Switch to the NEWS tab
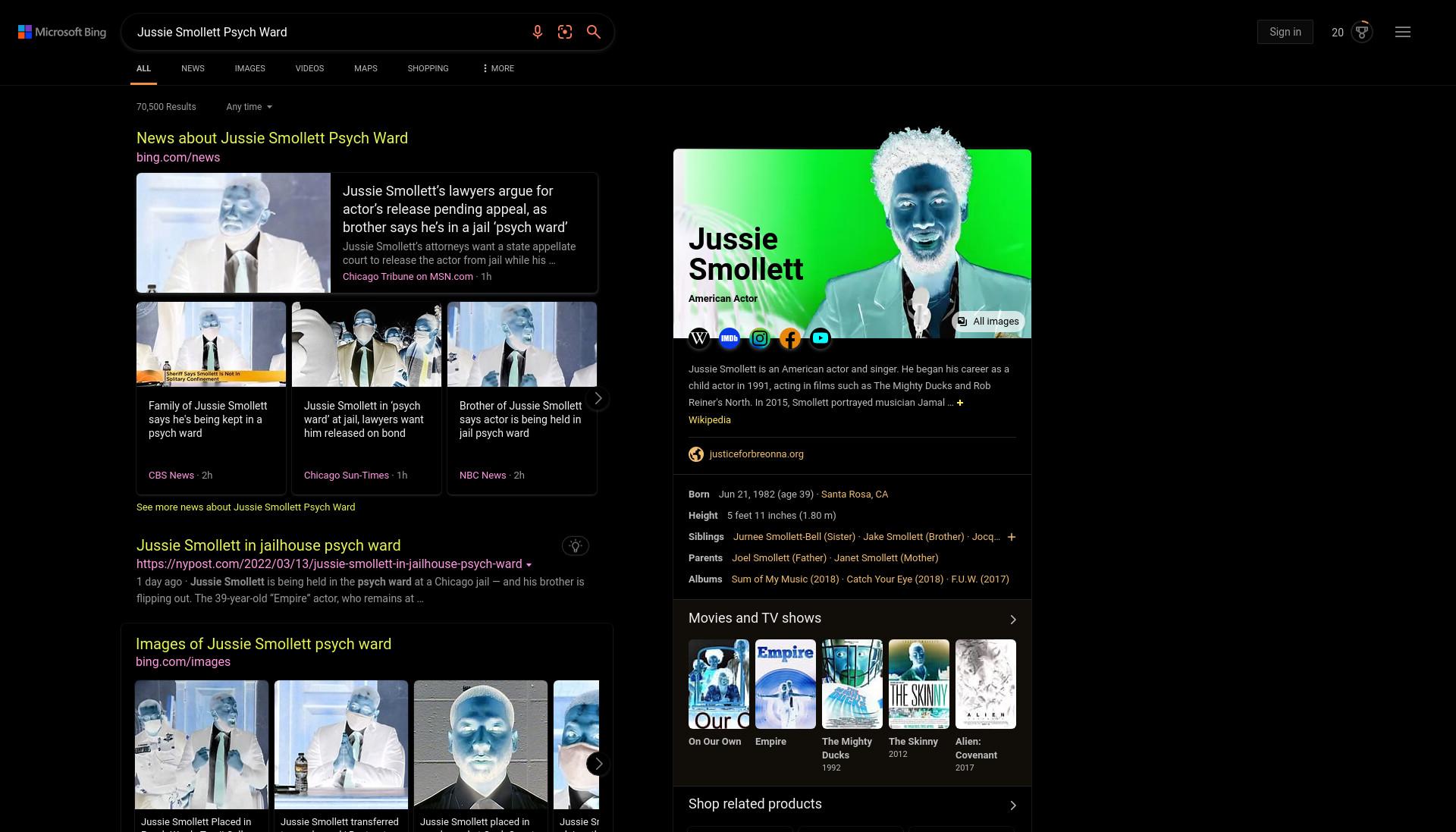This screenshot has height=832, width=1456. (x=193, y=68)
